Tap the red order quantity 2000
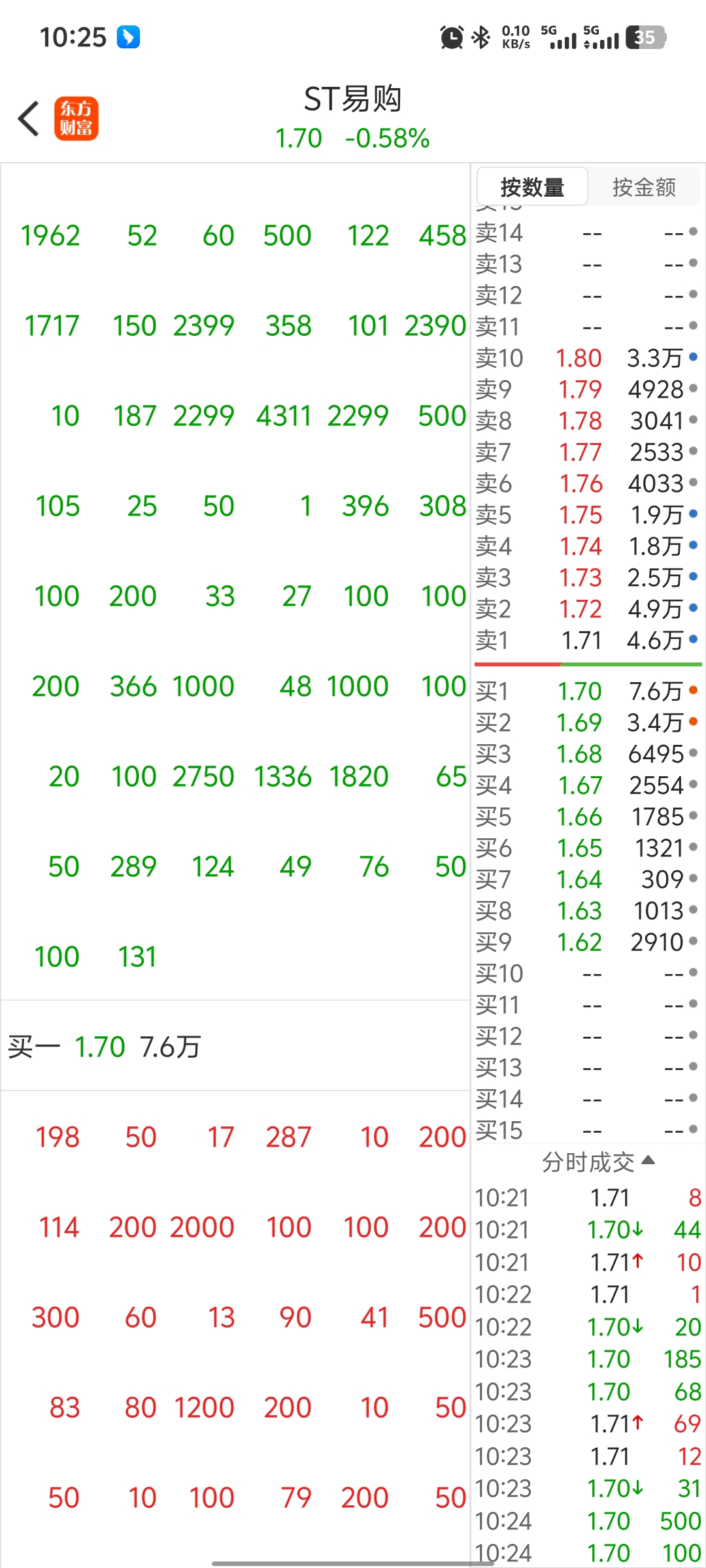The image size is (706, 1568). point(203,1228)
